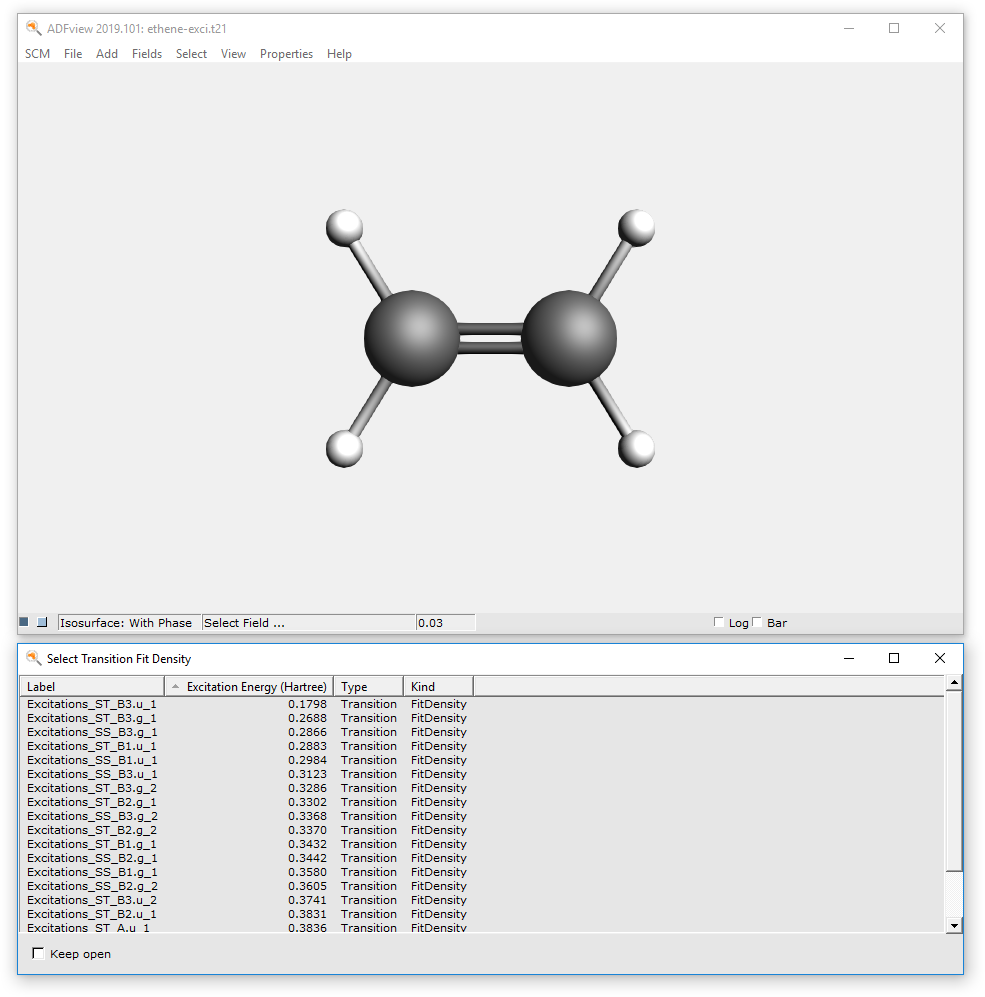Viewport: 985px width, 997px height.
Task: Click the ADFview app icon in title bar
Action: (x=33, y=28)
